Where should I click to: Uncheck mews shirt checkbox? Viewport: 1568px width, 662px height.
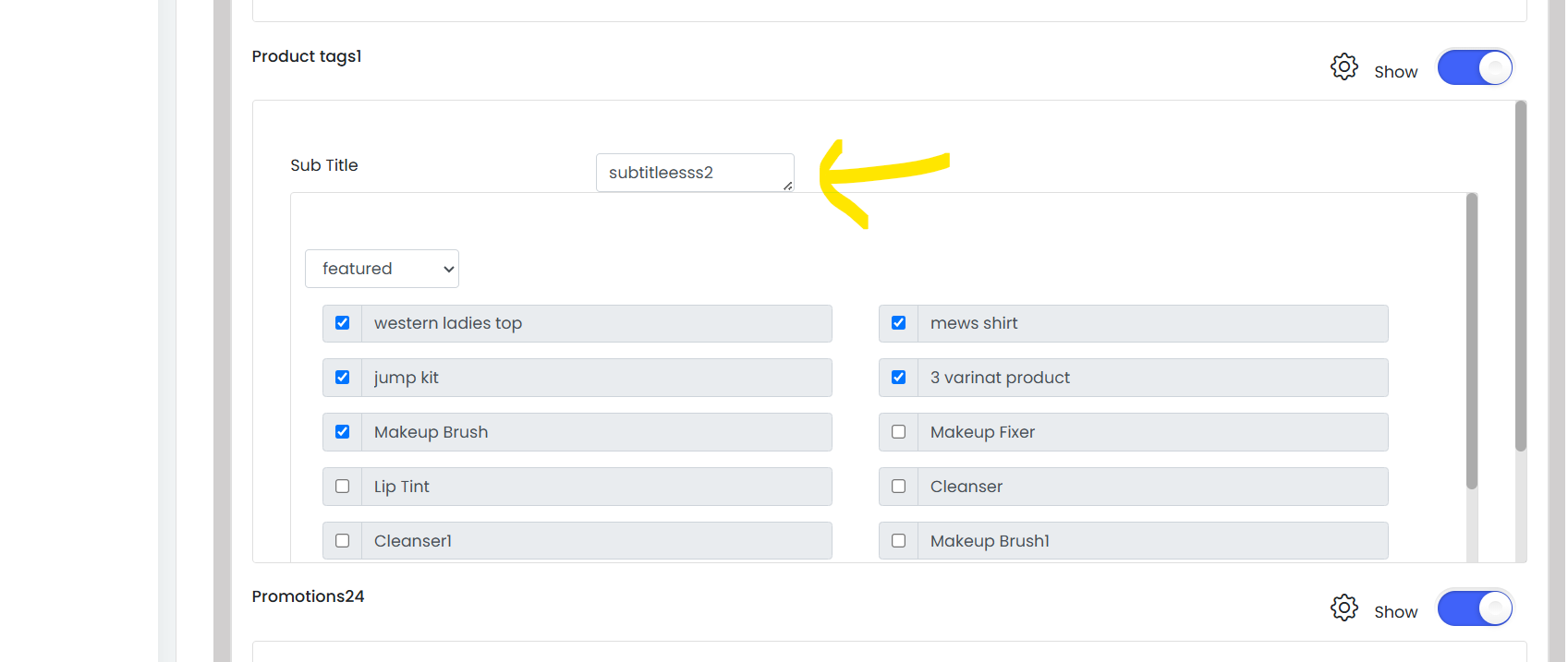point(898,323)
